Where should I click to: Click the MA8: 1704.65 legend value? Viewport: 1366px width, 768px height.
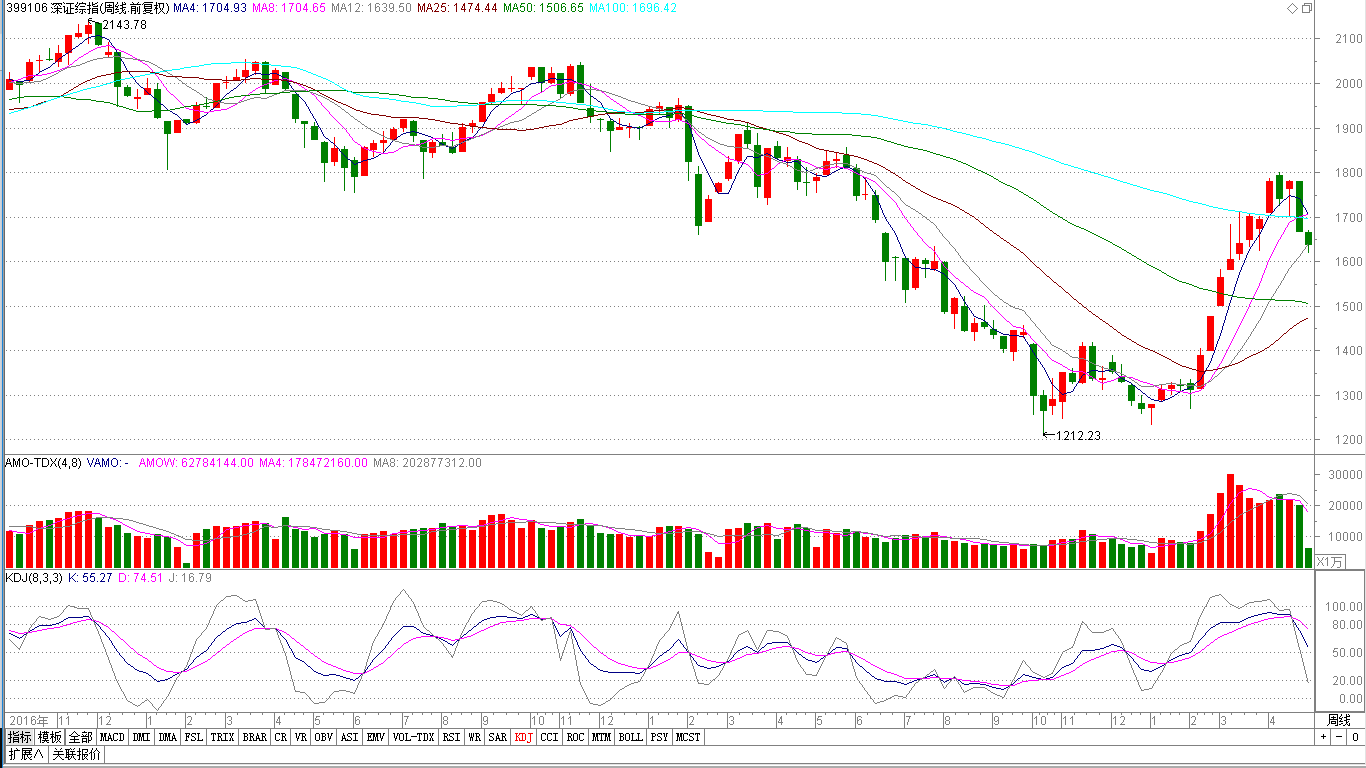[288, 8]
